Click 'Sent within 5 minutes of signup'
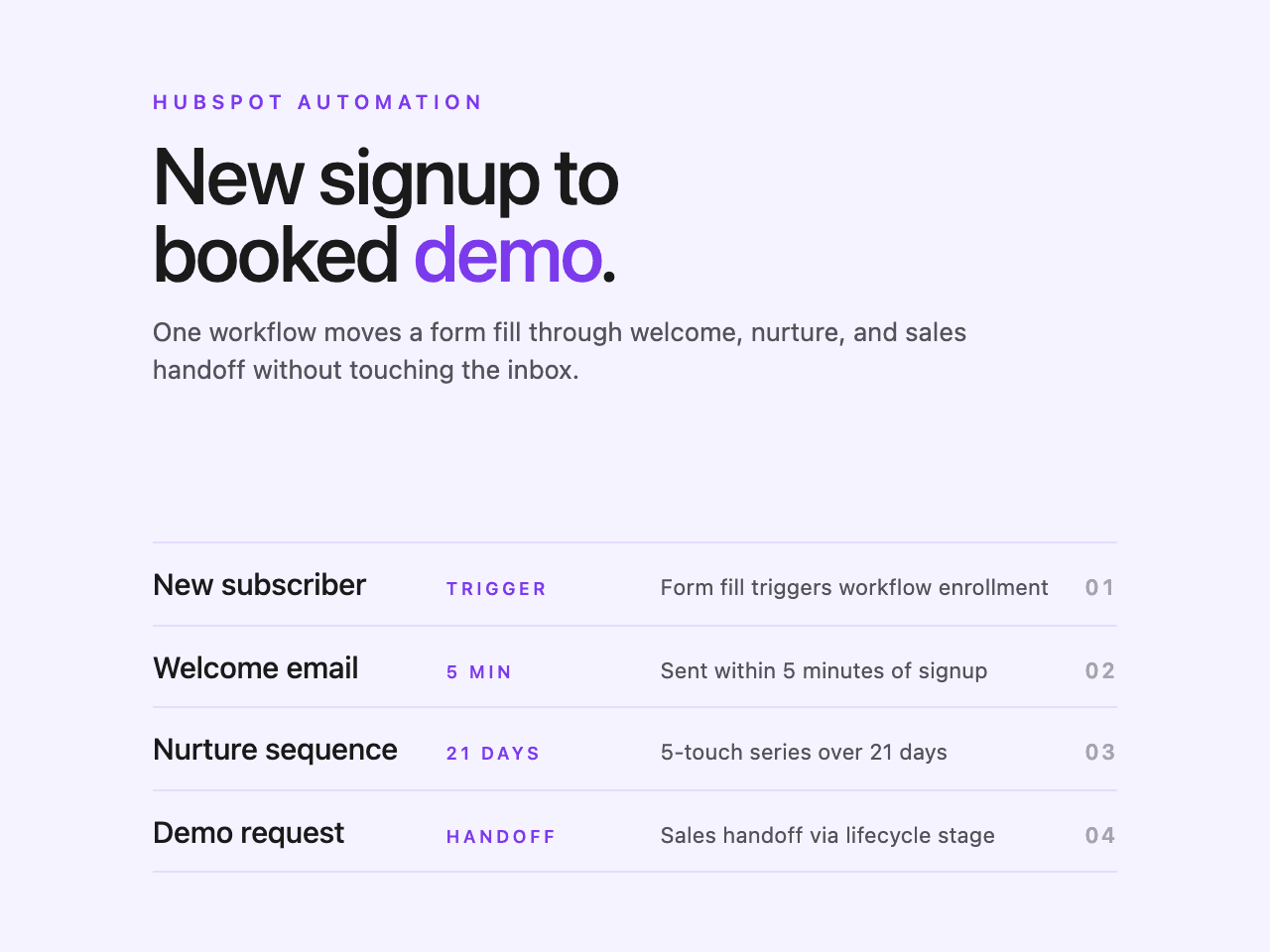 [x=824, y=671]
